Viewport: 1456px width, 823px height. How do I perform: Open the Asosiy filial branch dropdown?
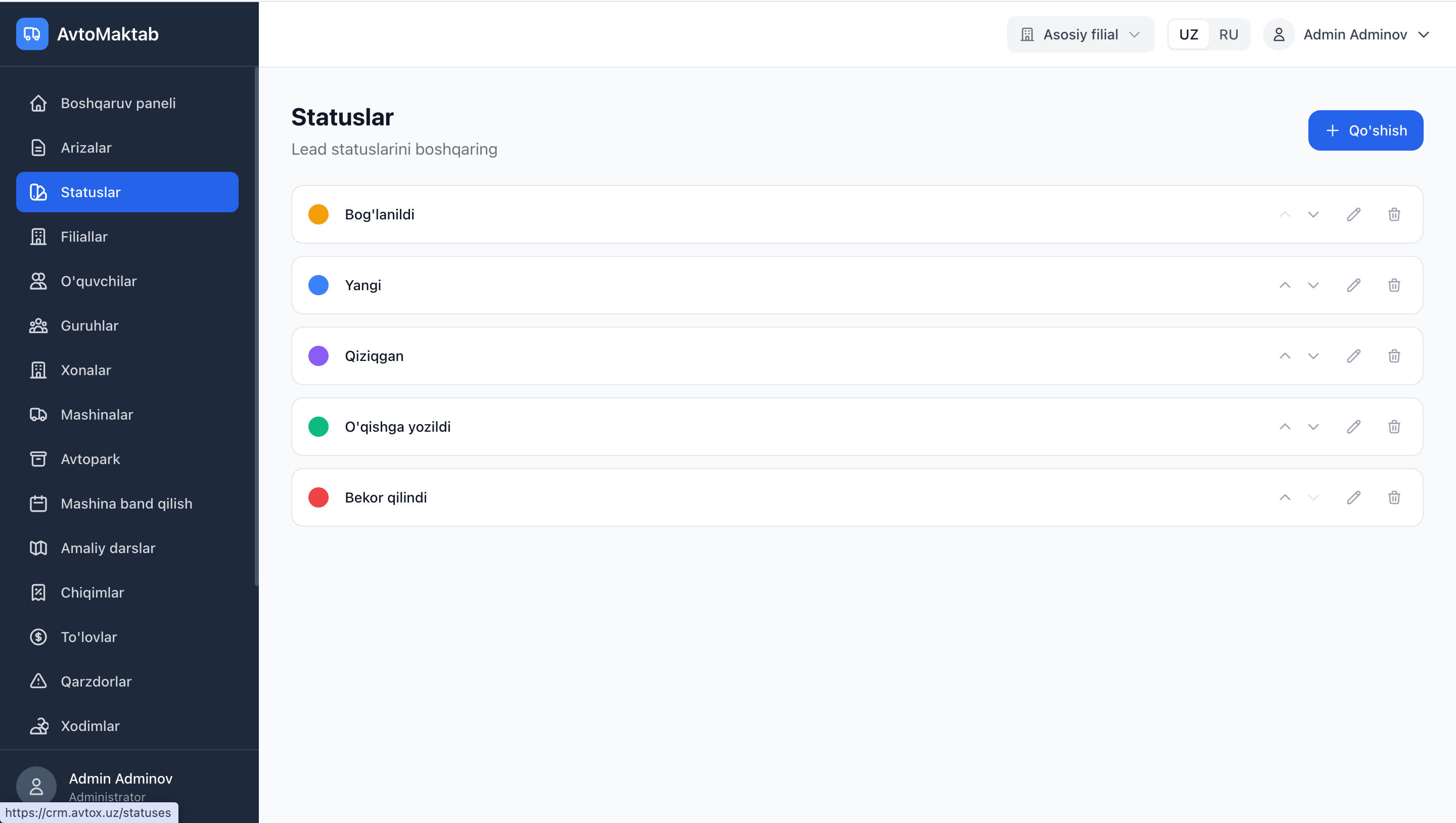pos(1080,34)
